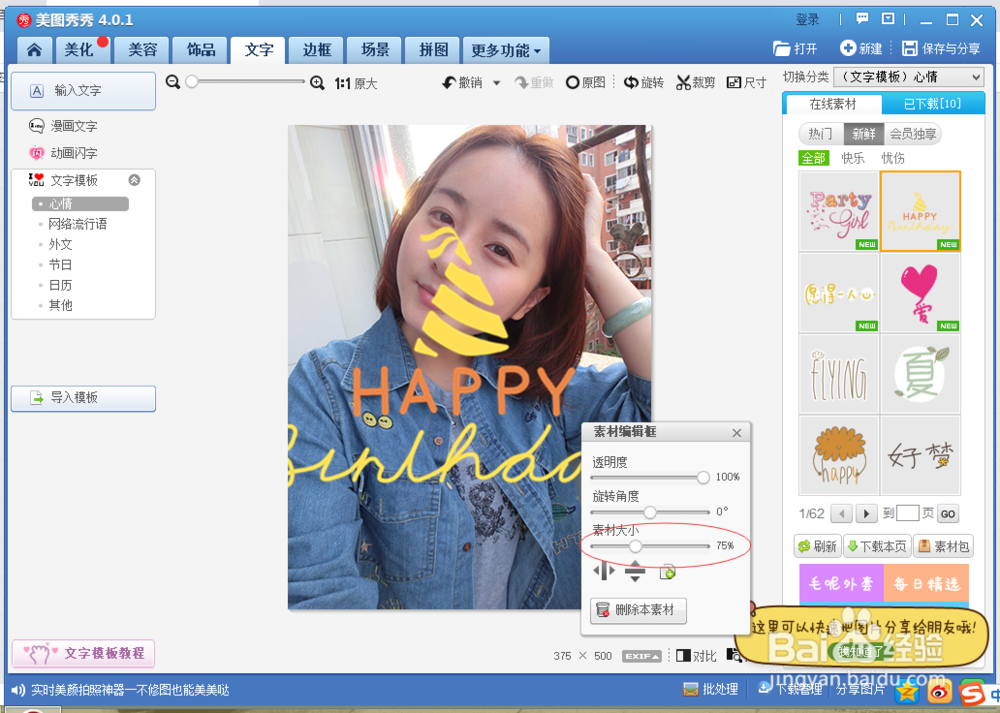The image size is (1000, 713).
Task: Switch to the 边框 tab
Action: click(317, 50)
